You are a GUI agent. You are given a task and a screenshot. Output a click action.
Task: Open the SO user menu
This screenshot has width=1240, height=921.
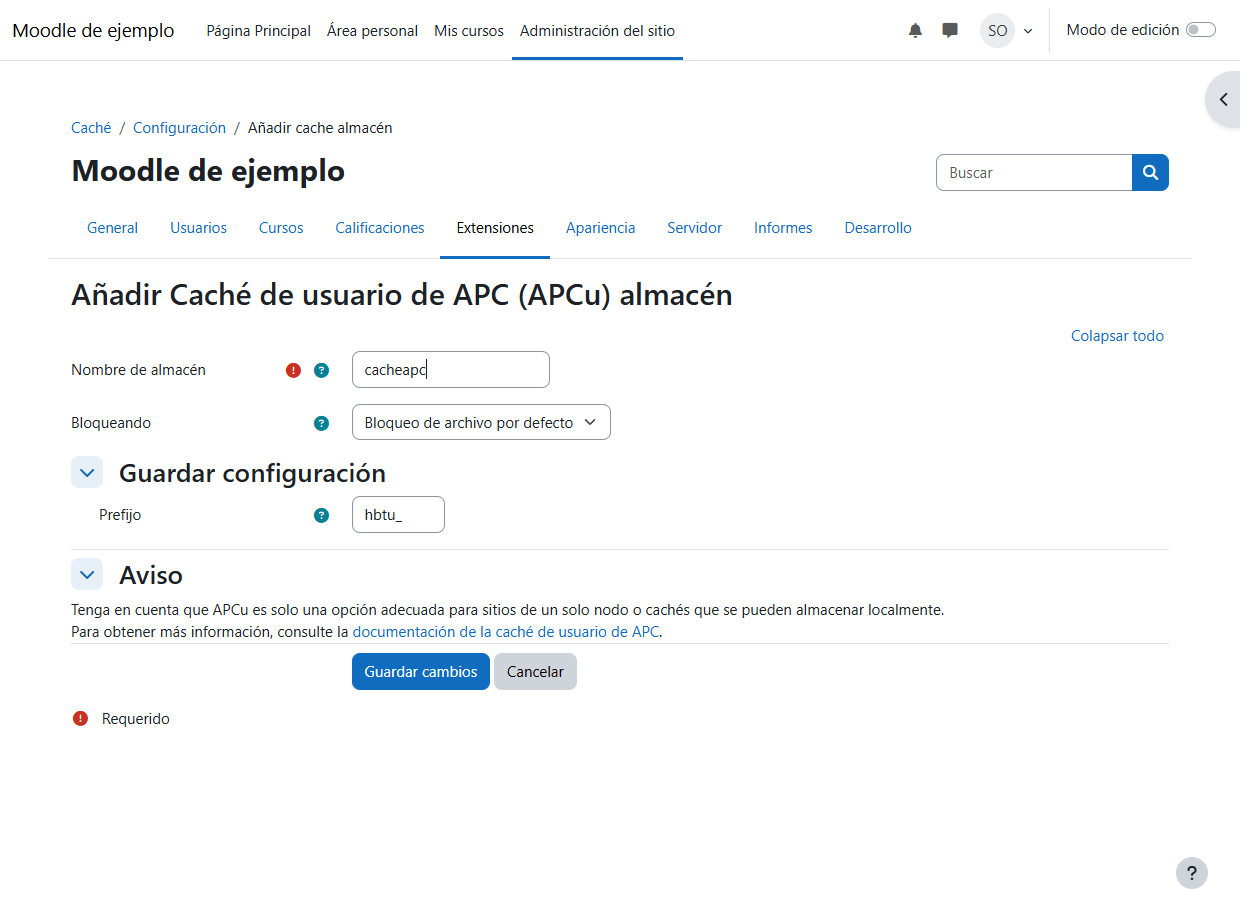(1006, 31)
